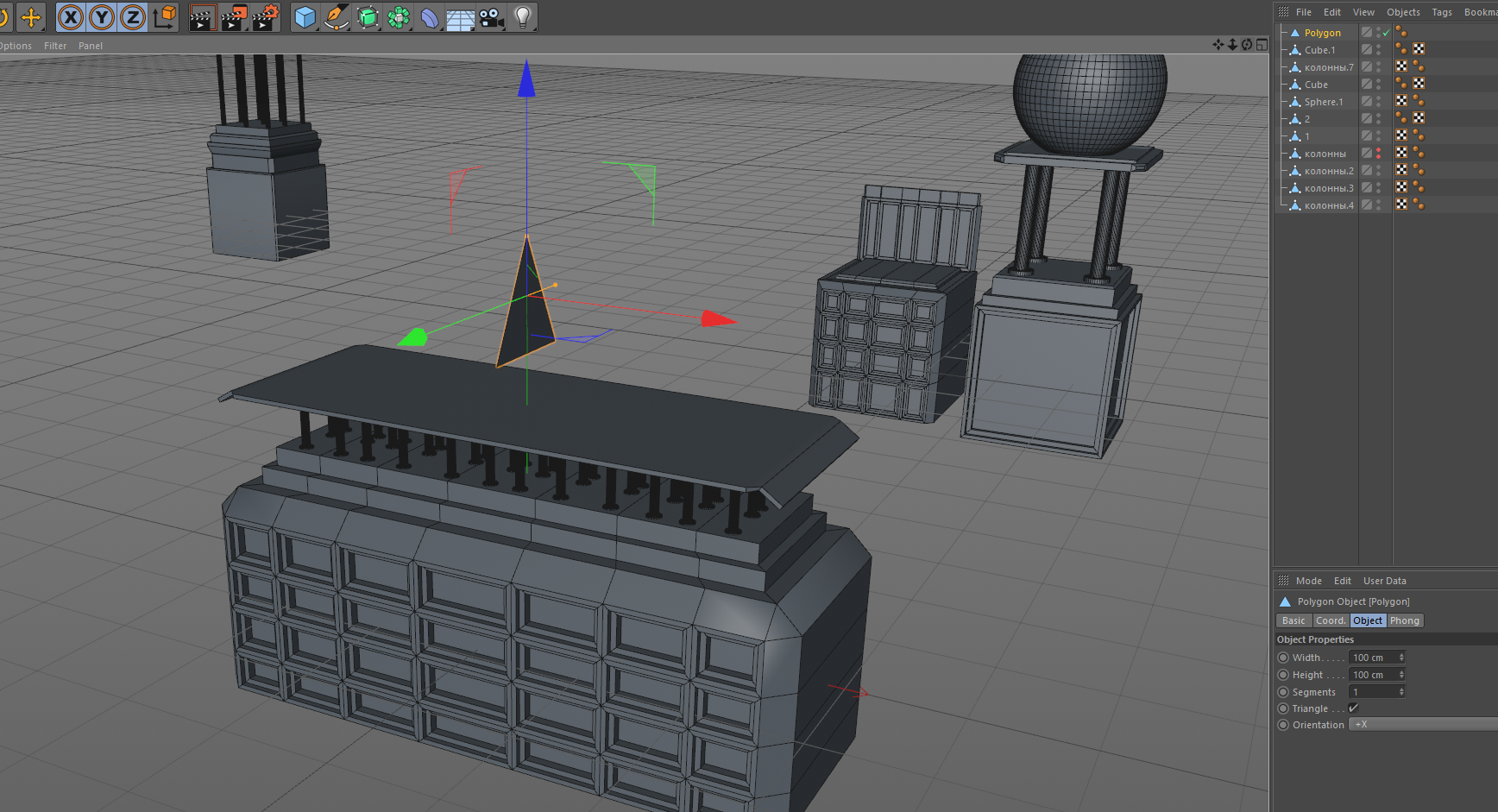Click the coordinate system icon with orange cube
Screen dimensions: 1498x812
pos(165,16)
